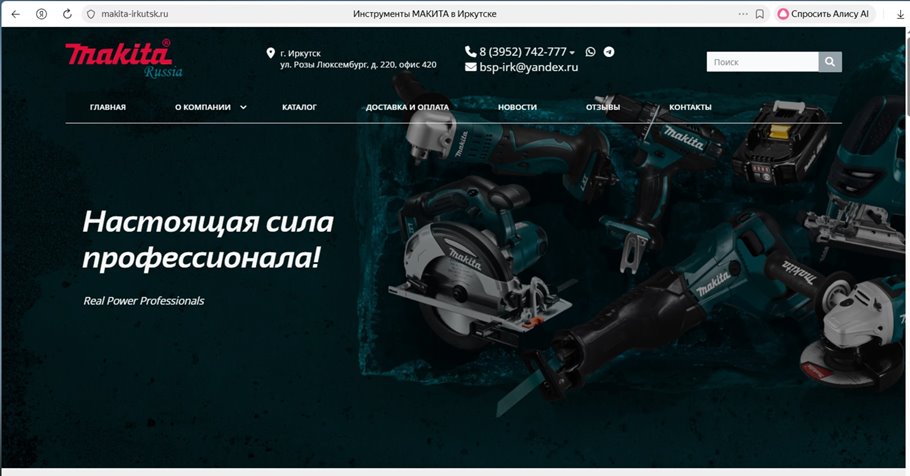Open the ГЛАВНАЯ menu item

[108, 107]
